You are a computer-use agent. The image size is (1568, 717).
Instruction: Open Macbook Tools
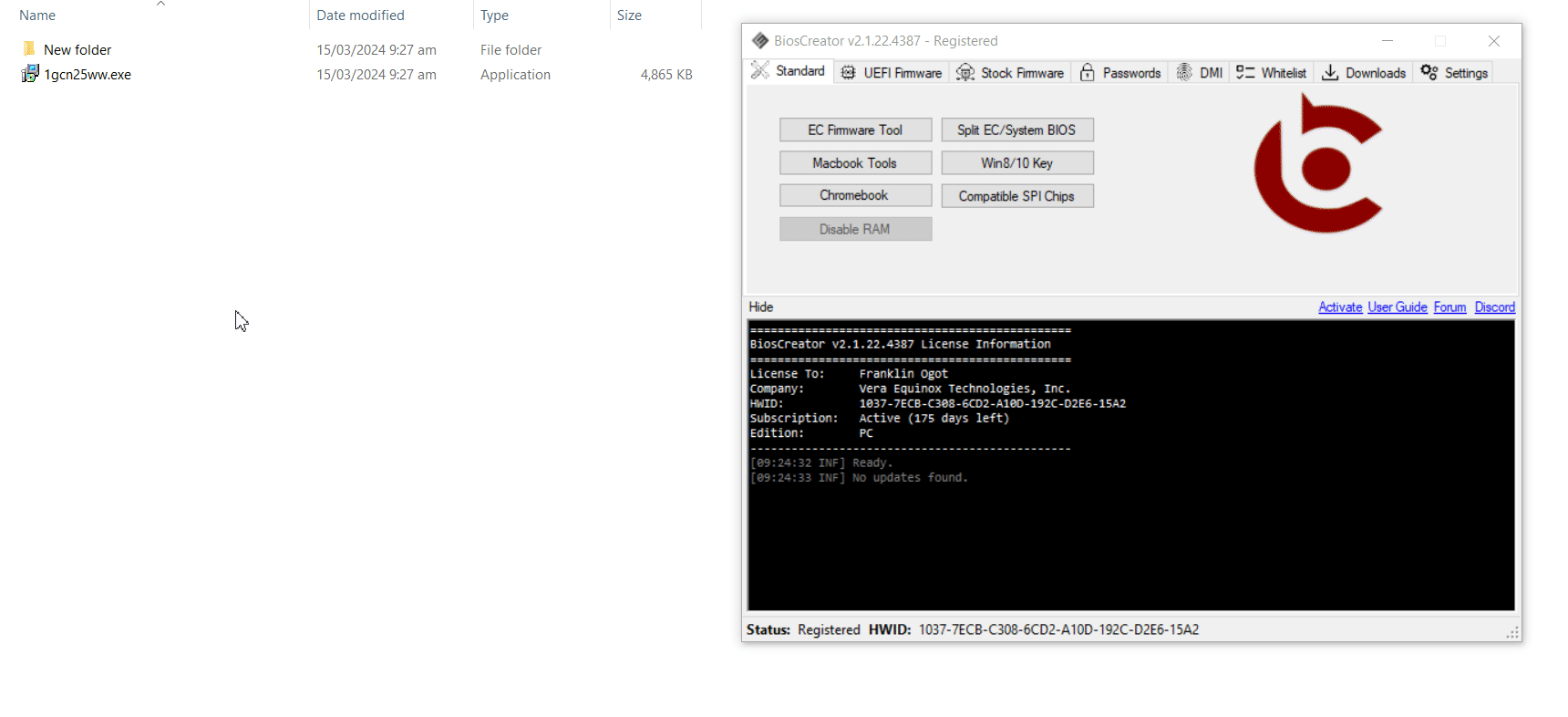(x=855, y=162)
